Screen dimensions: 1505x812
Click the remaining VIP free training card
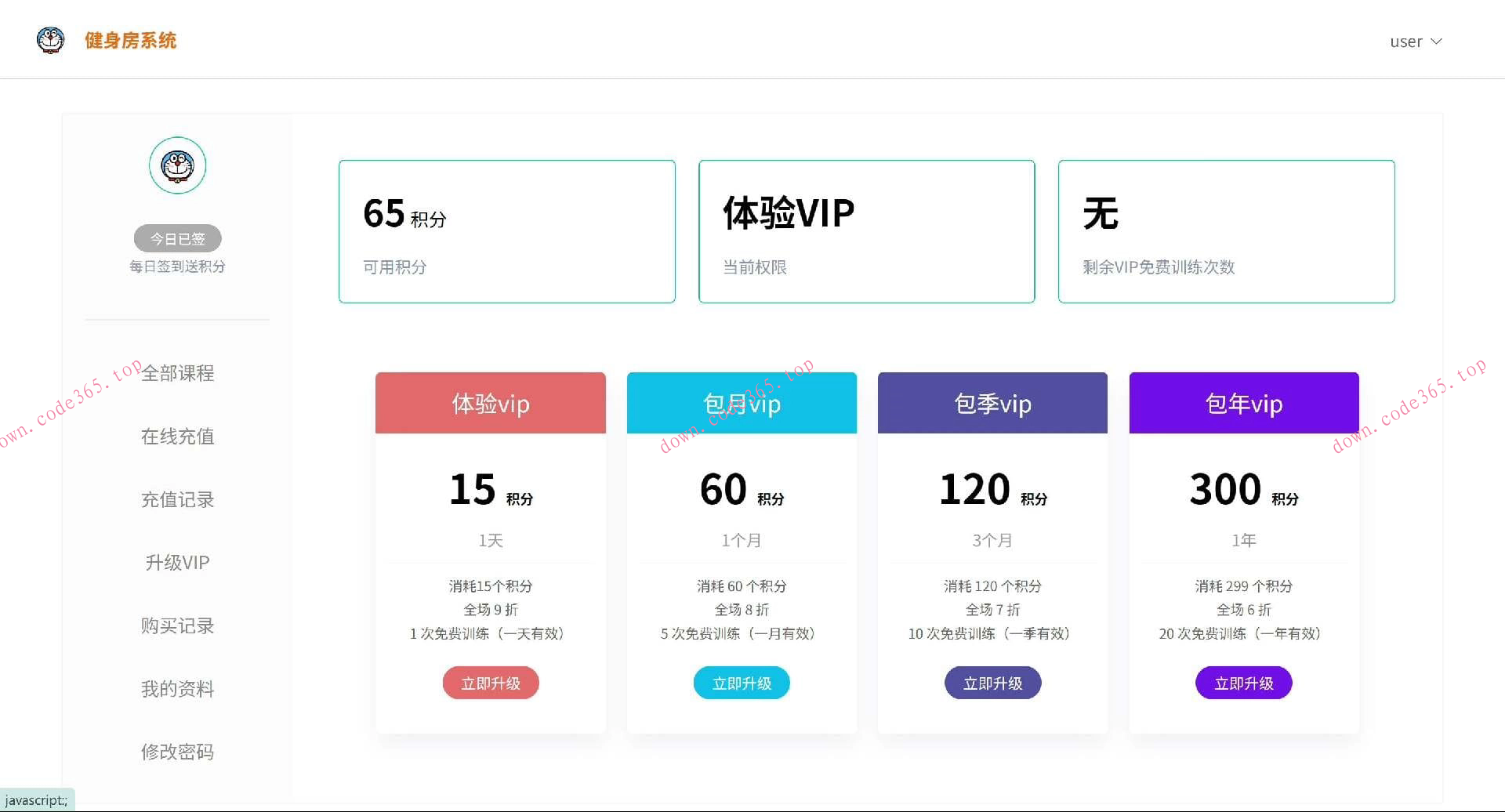(x=1225, y=231)
